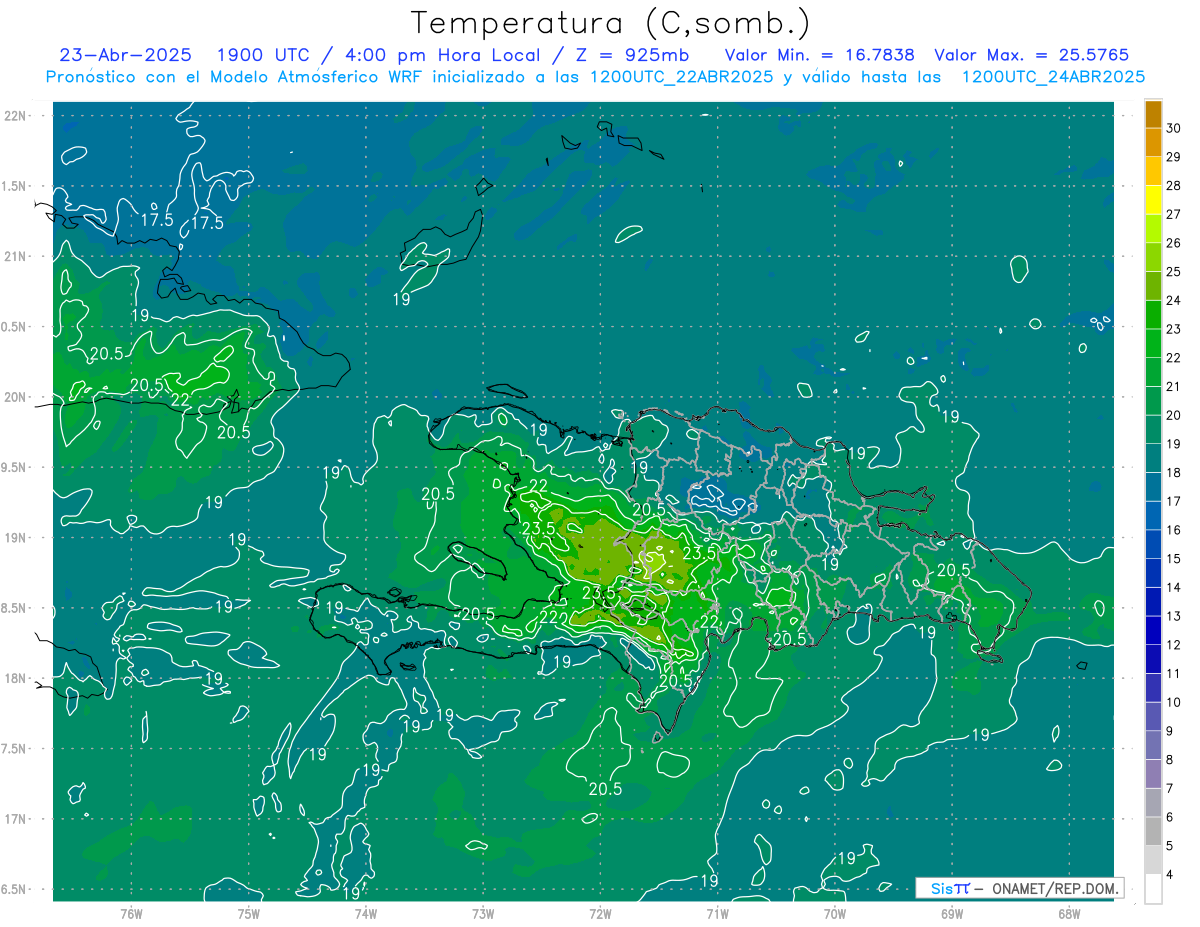The image size is (1200, 927).
Task: Click the '21N' latitude axis label
Action: (16, 256)
